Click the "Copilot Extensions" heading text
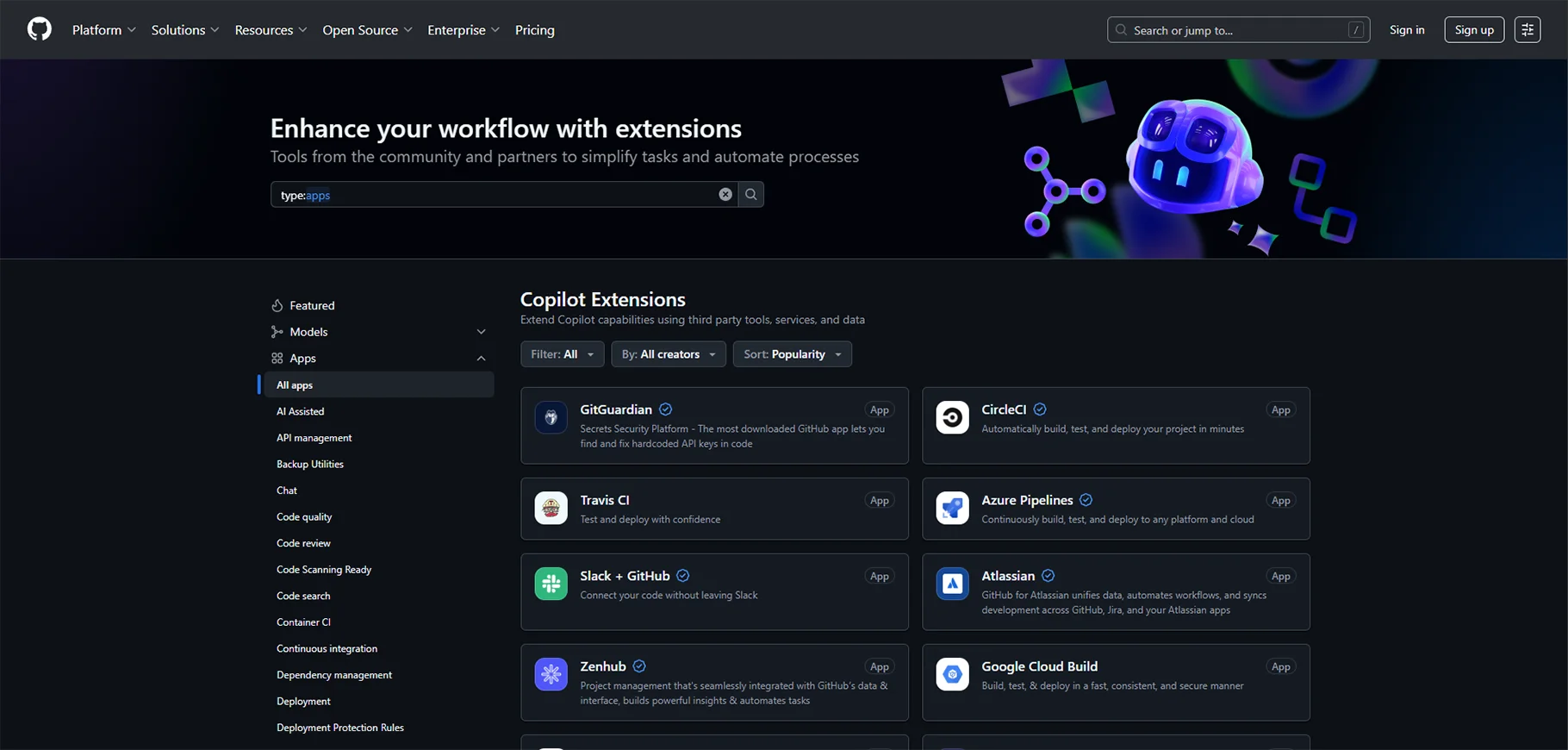The height and width of the screenshot is (750, 1568). [x=603, y=299]
